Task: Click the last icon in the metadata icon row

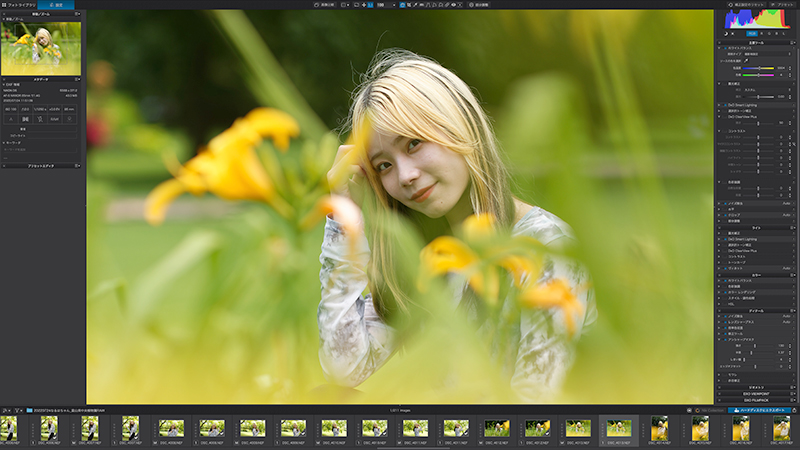Action: tap(69, 119)
